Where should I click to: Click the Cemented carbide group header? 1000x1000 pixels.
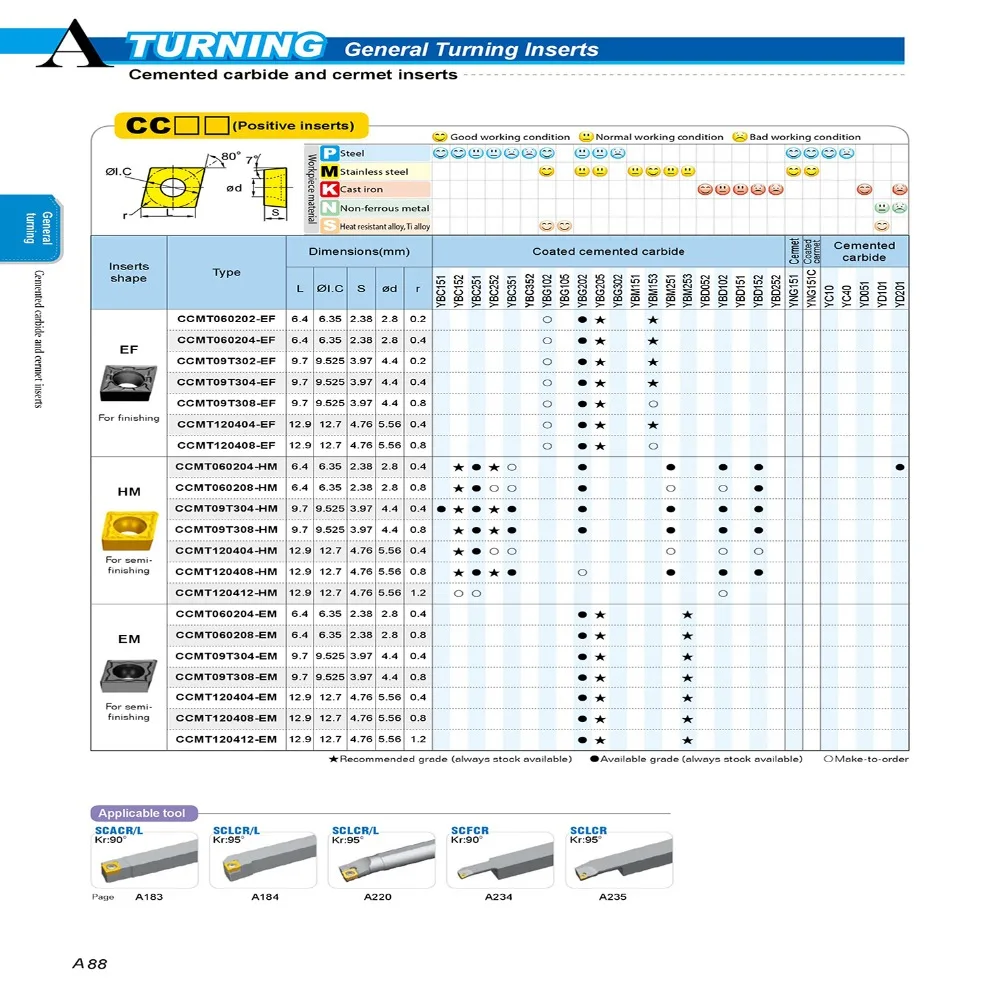click(x=864, y=251)
